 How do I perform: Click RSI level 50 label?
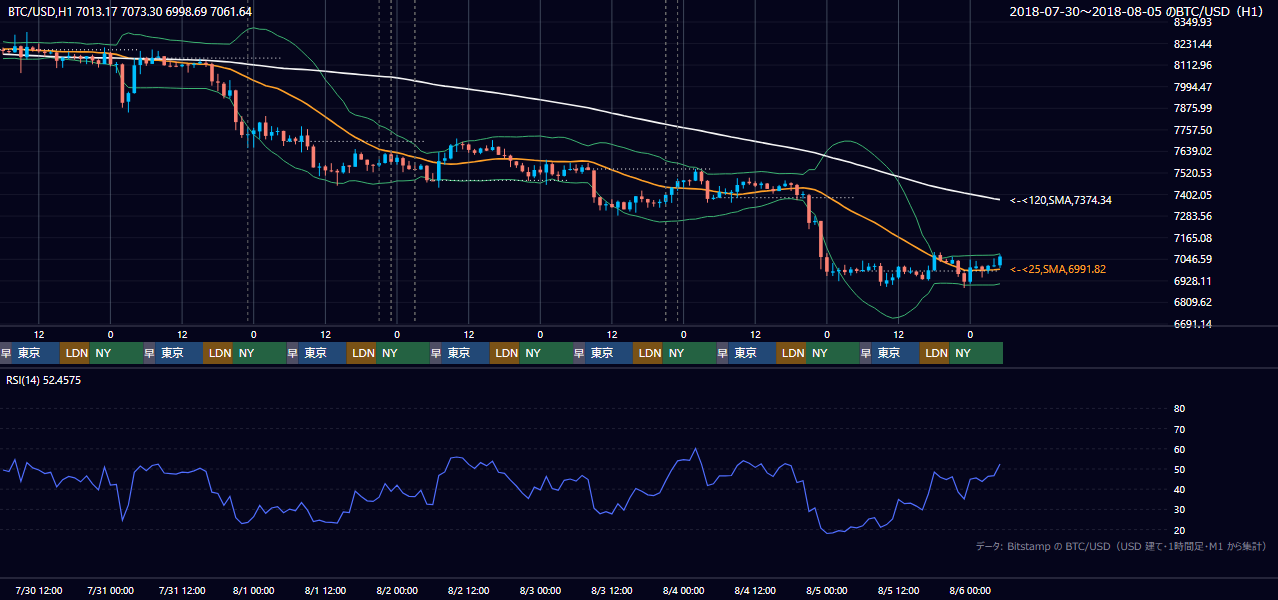point(1179,469)
